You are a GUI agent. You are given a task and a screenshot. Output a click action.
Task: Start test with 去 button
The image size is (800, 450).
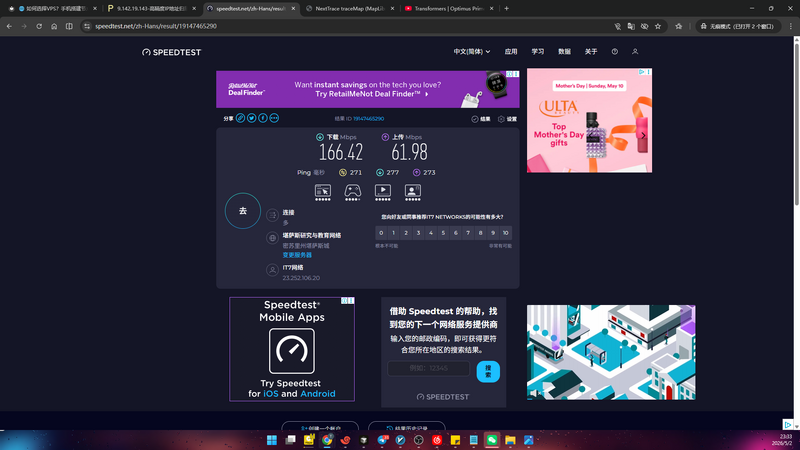(243, 211)
